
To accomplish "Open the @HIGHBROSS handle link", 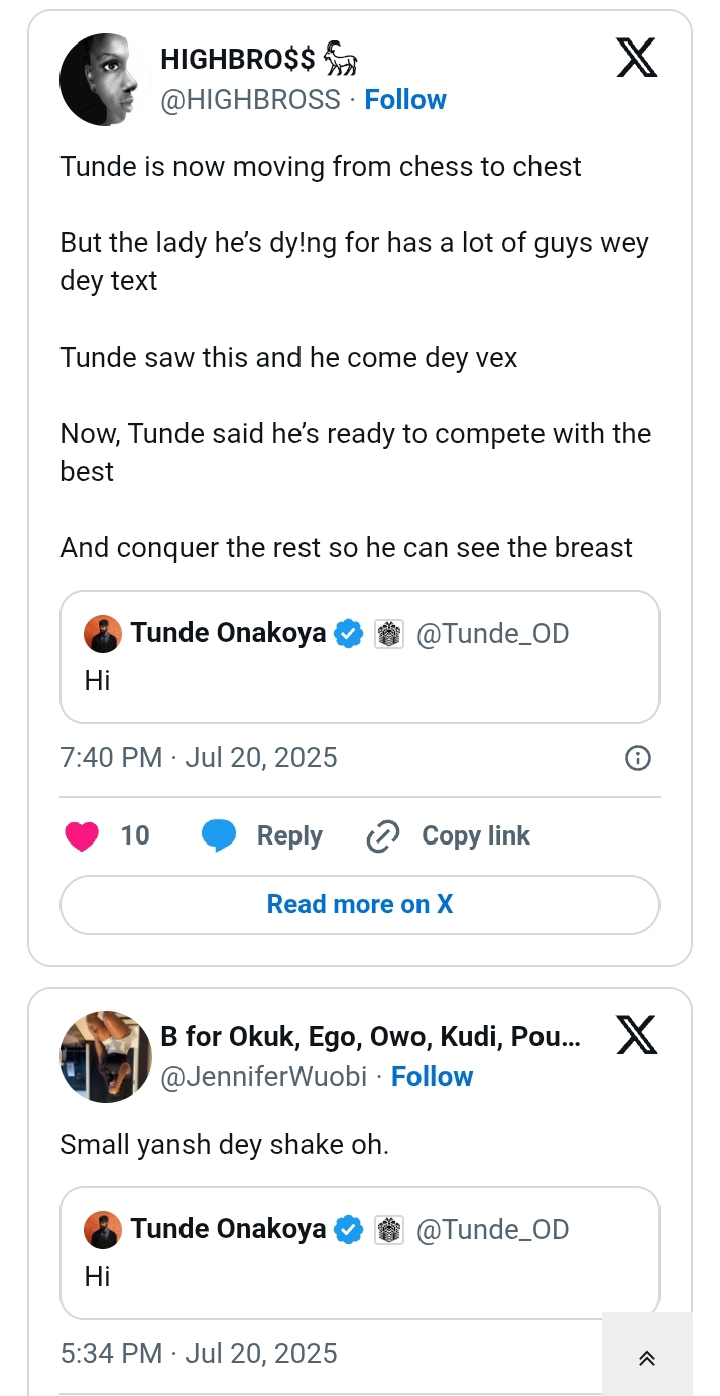I will [x=250, y=100].
